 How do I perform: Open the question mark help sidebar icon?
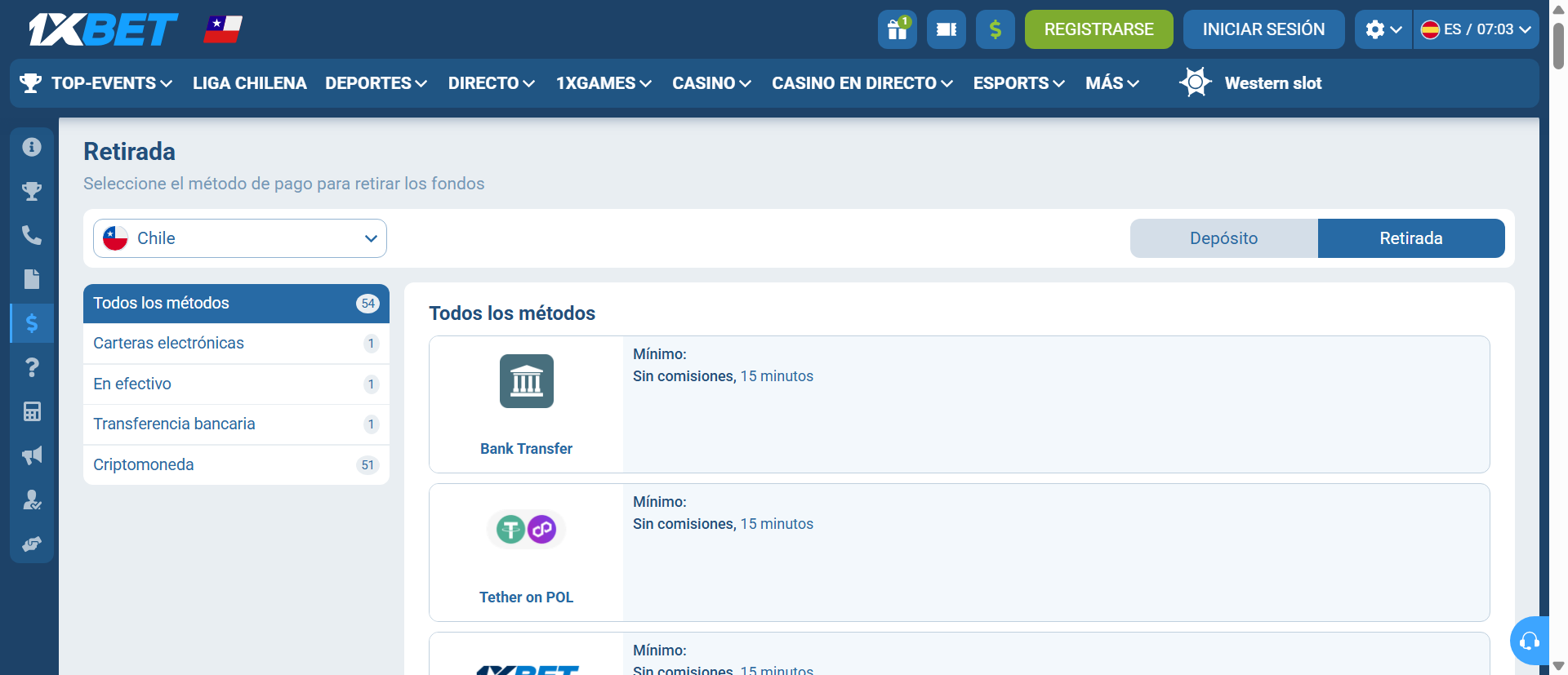click(32, 367)
